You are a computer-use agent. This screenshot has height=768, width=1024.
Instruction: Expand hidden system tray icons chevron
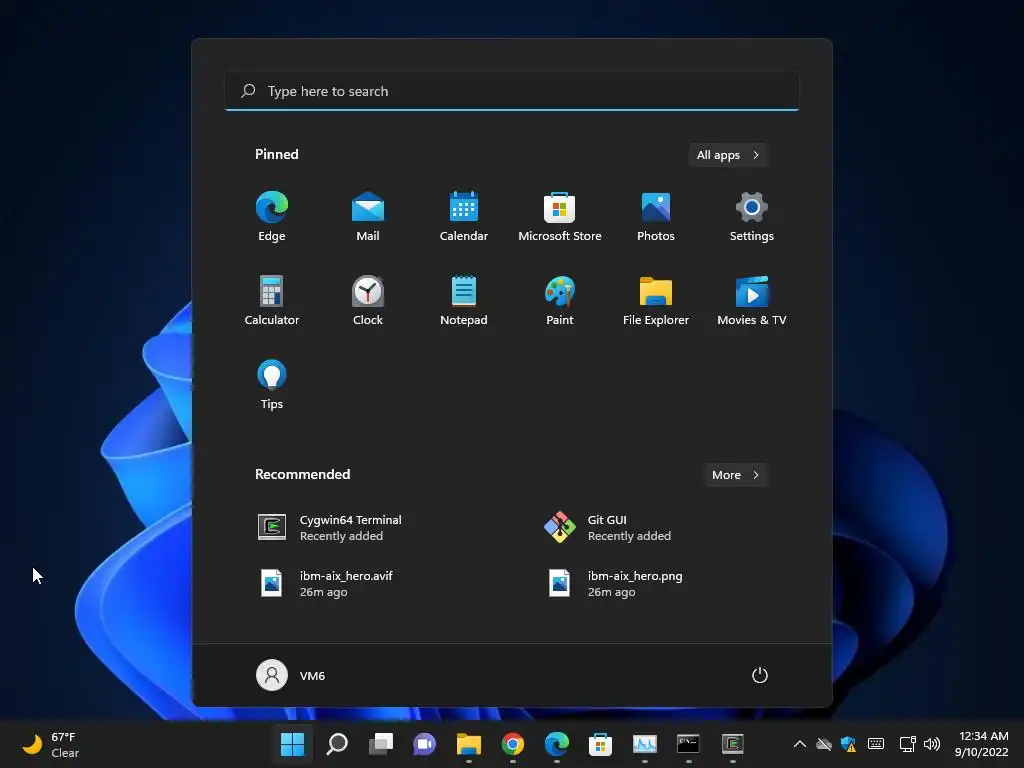coord(799,744)
